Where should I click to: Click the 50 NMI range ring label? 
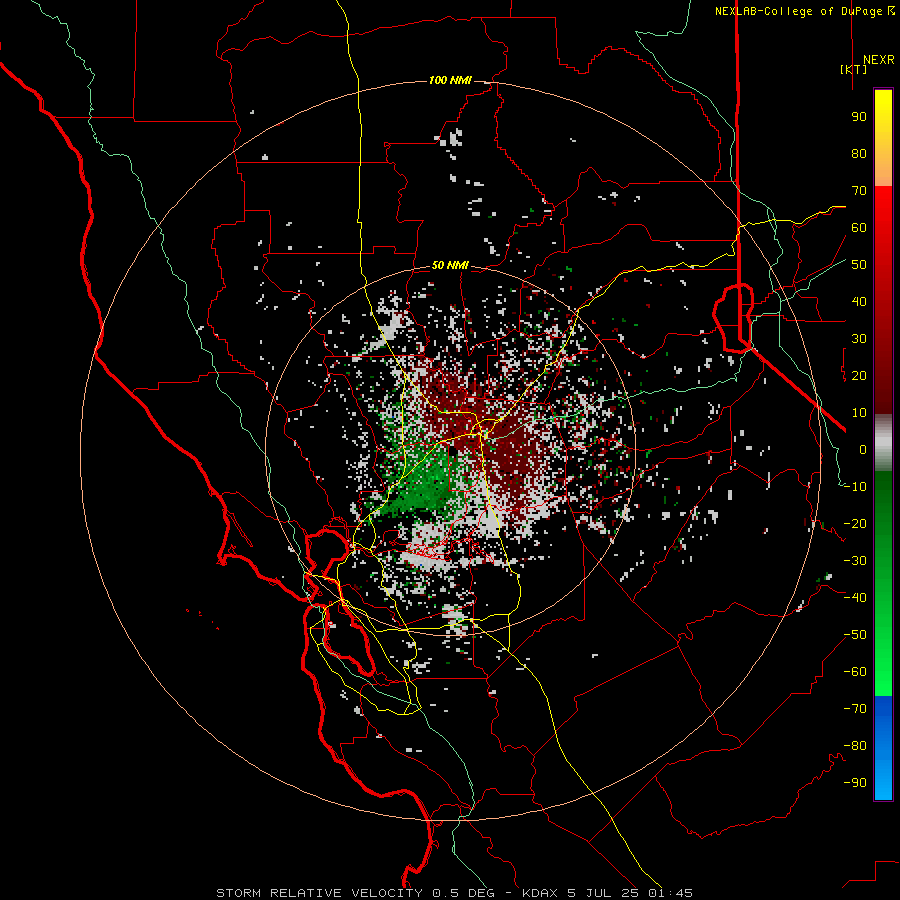click(x=450, y=265)
